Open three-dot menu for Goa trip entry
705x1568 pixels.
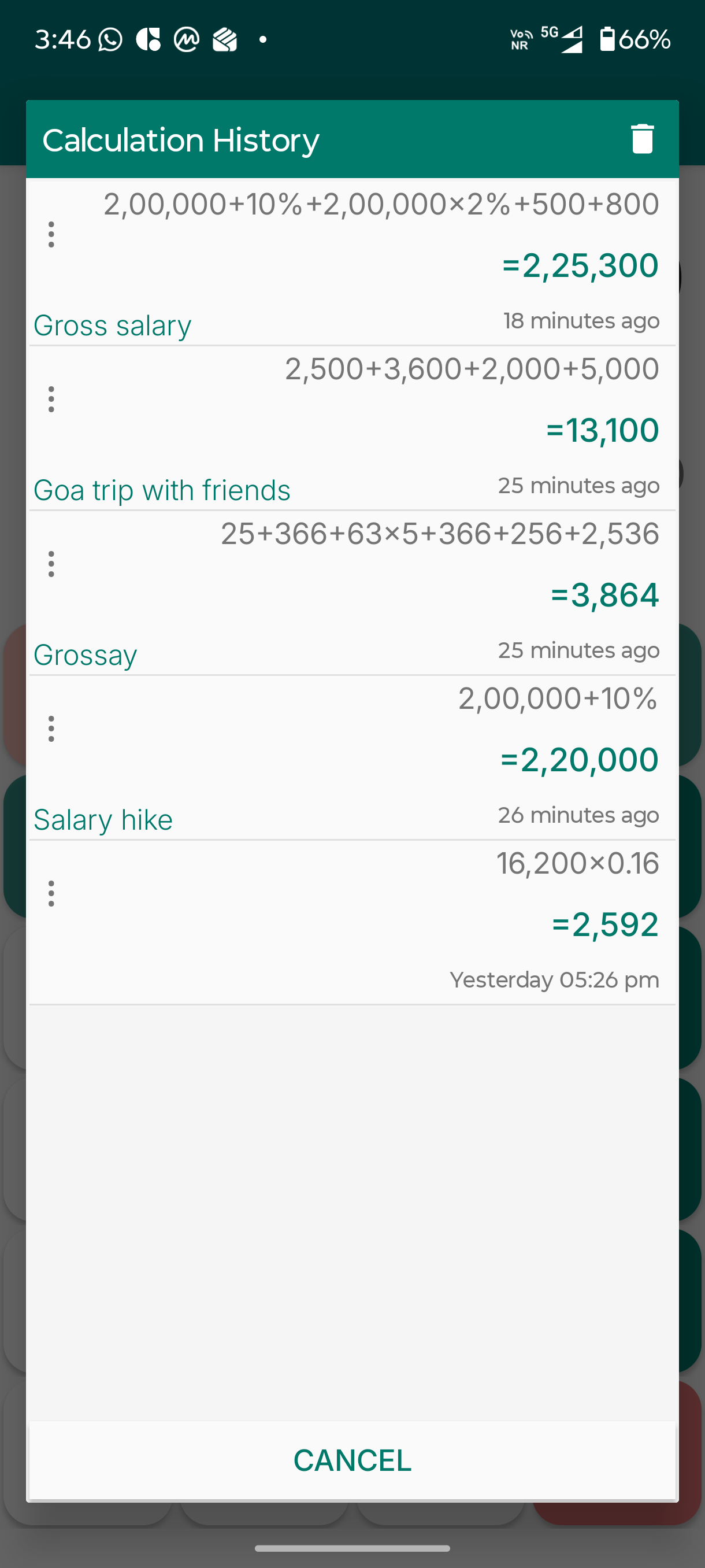tap(51, 400)
